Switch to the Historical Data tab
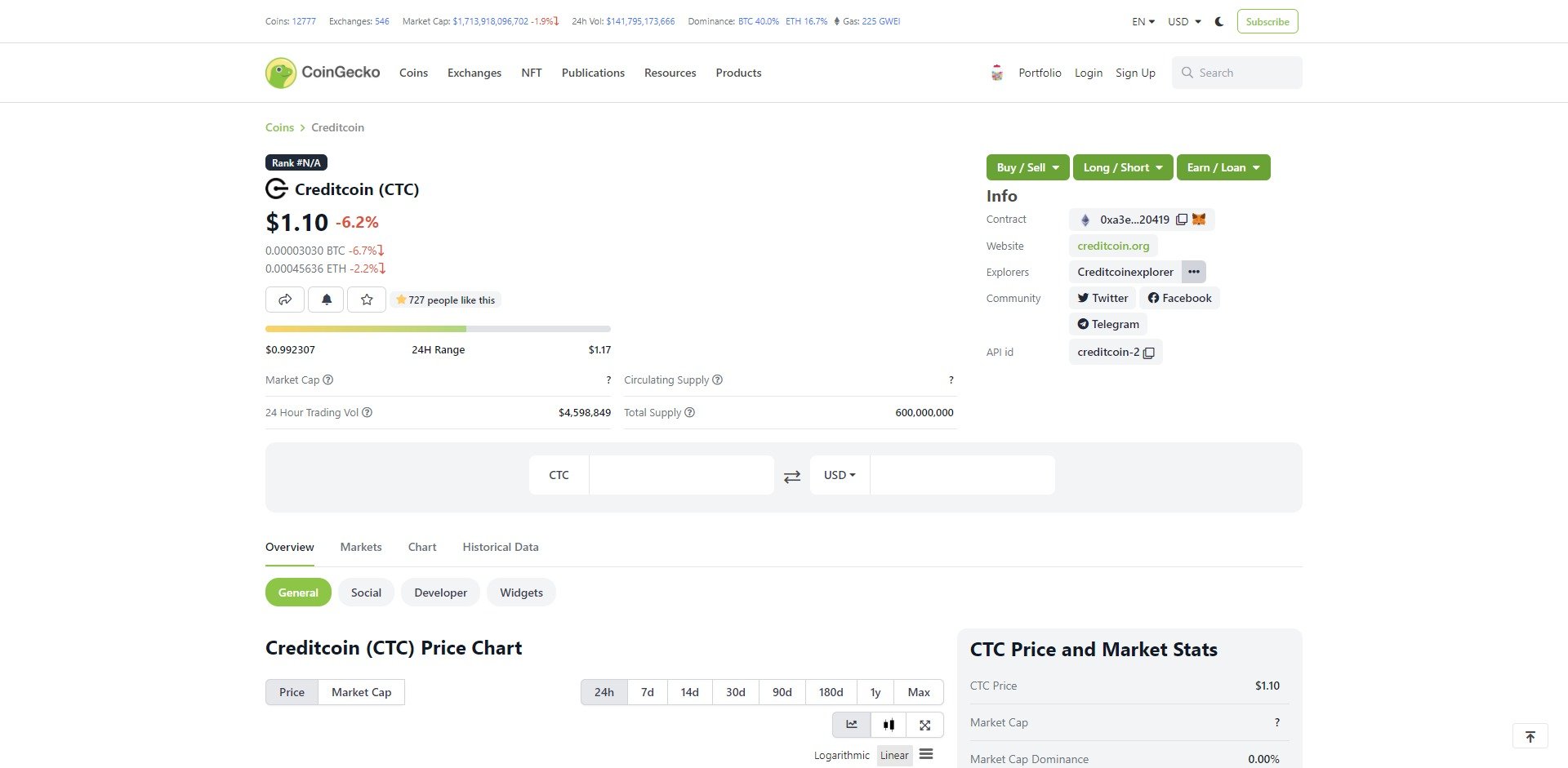This screenshot has width=1568, height=768. coord(501,547)
